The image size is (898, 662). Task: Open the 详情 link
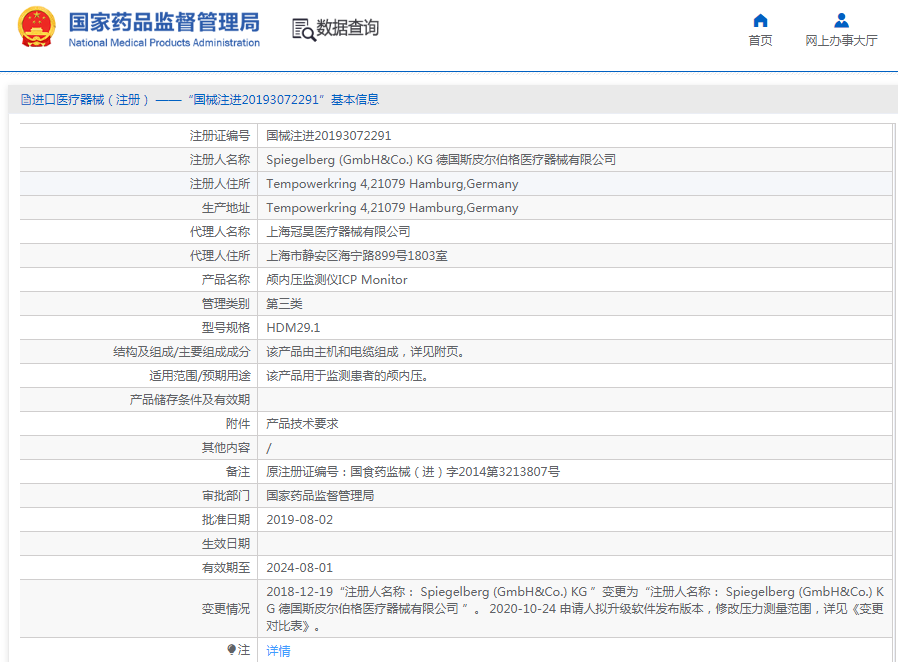pos(278,651)
